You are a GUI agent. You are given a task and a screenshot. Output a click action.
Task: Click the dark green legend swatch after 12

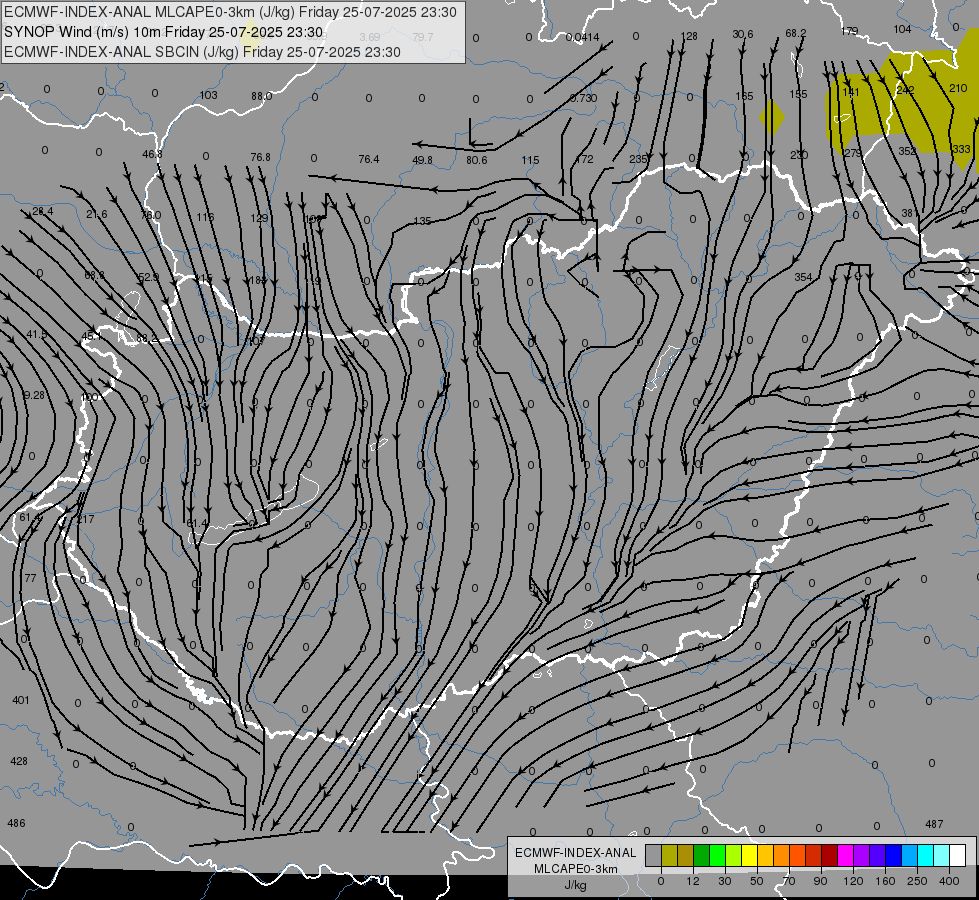(x=702, y=855)
